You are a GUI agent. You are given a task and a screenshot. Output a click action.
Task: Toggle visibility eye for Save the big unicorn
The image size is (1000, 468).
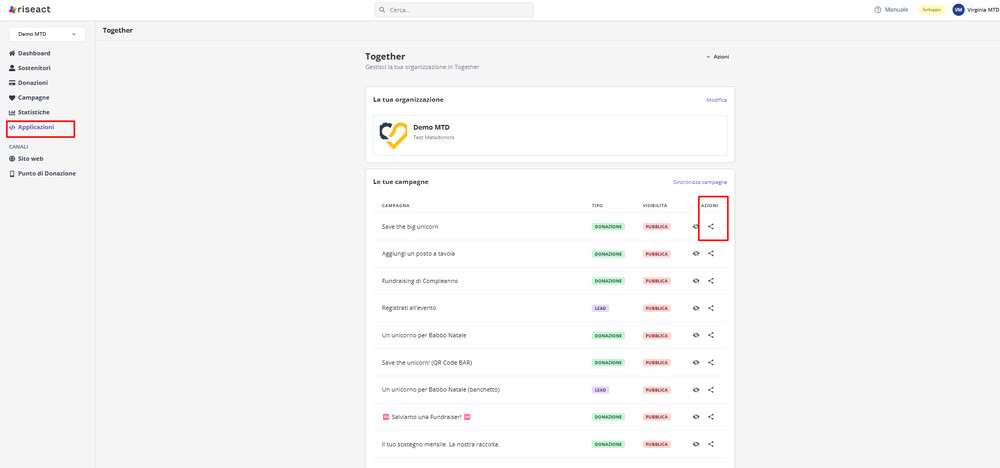click(696, 226)
